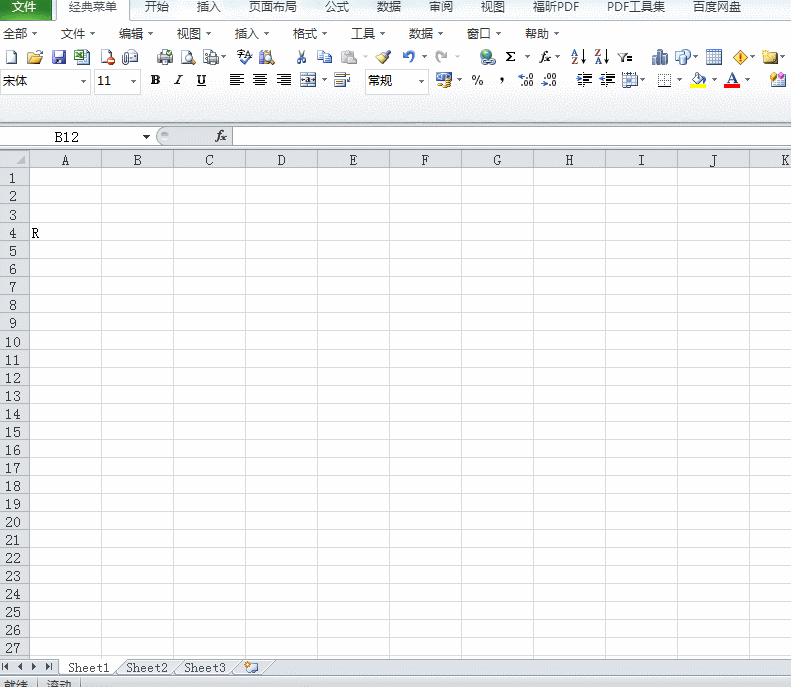
Task: Click the filter funnel icon
Action: 625,57
